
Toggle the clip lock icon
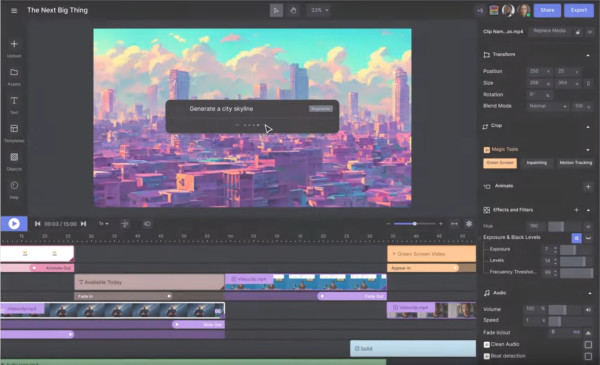[x=578, y=32]
